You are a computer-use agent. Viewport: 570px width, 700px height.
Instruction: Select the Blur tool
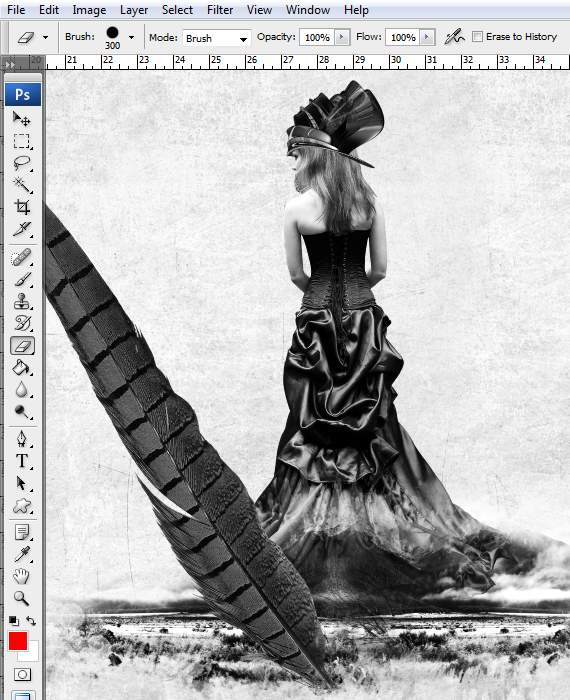click(21, 390)
